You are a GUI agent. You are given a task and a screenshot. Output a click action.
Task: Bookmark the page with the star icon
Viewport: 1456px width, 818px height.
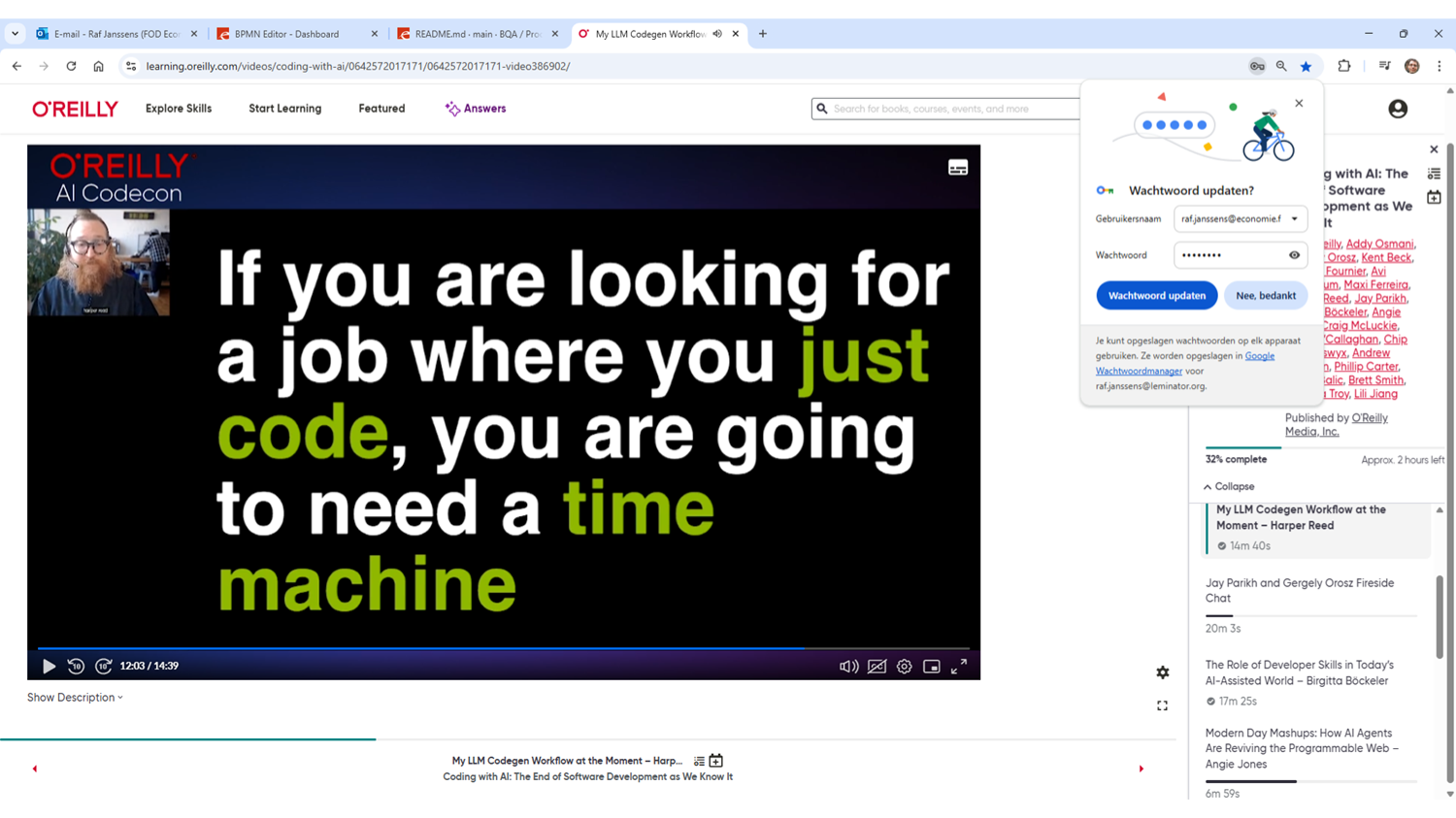click(1306, 66)
